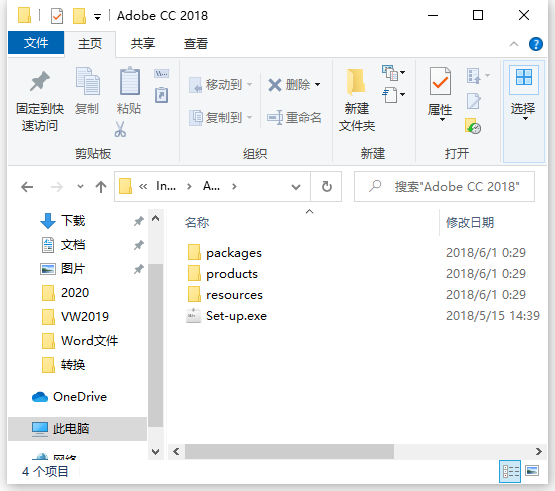Viewport: 555px width, 491px height.
Task: Switch to large icons view mode
Action: tap(532, 471)
